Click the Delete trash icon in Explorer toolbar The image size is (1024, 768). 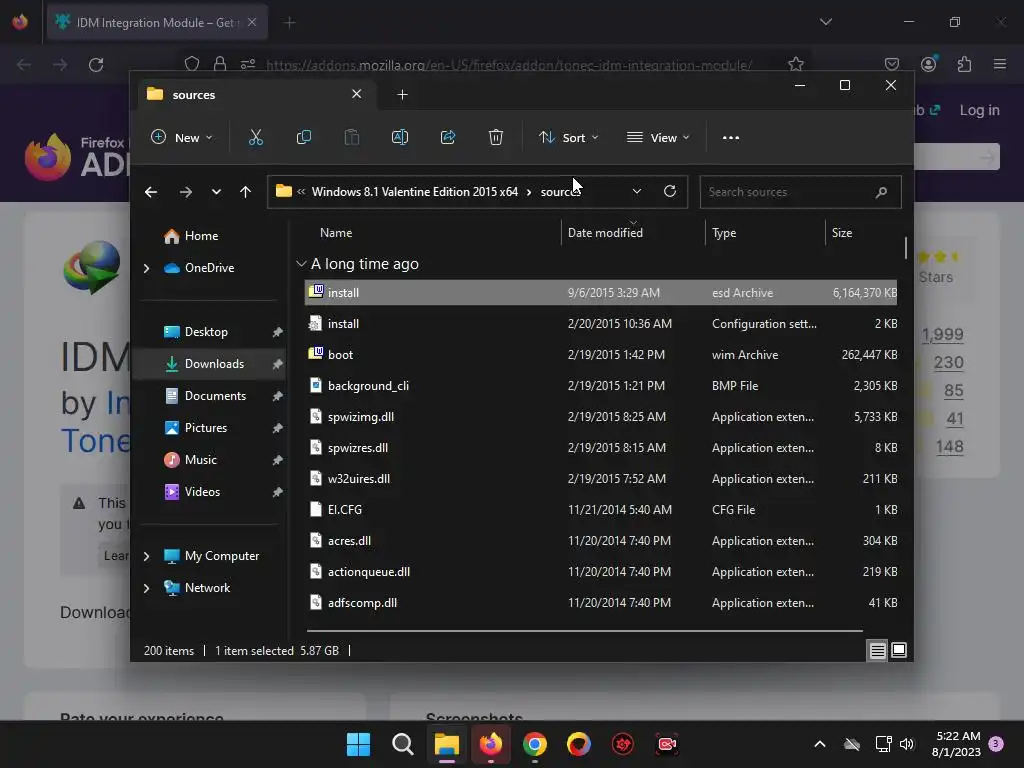496,137
